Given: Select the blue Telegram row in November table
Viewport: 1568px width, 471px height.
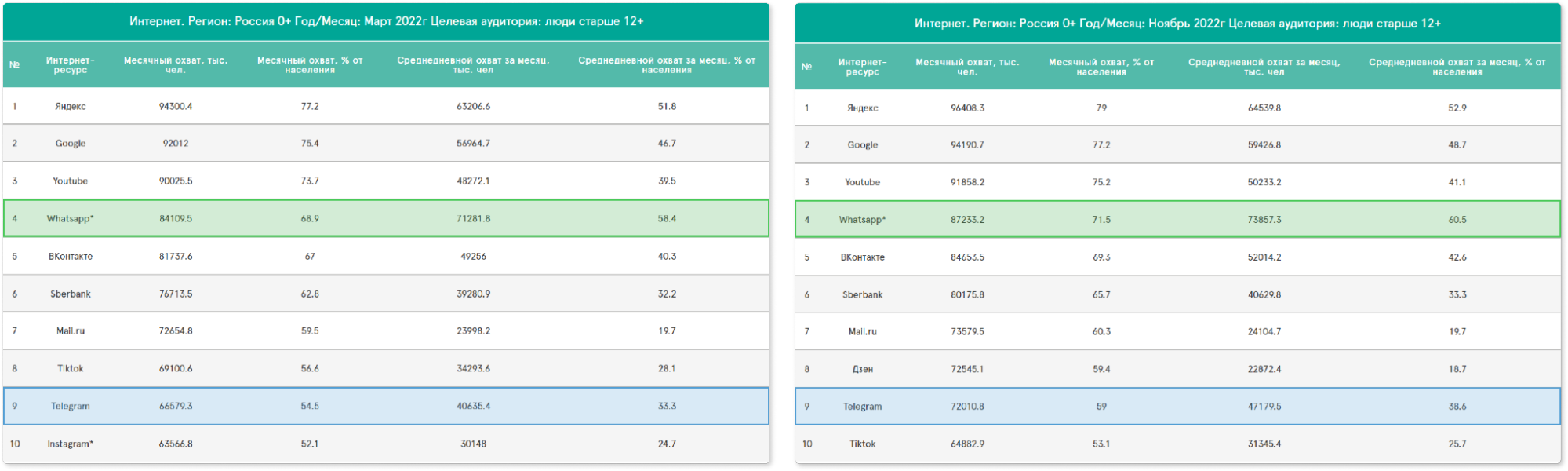Looking at the screenshot, I should tap(862, 407).
